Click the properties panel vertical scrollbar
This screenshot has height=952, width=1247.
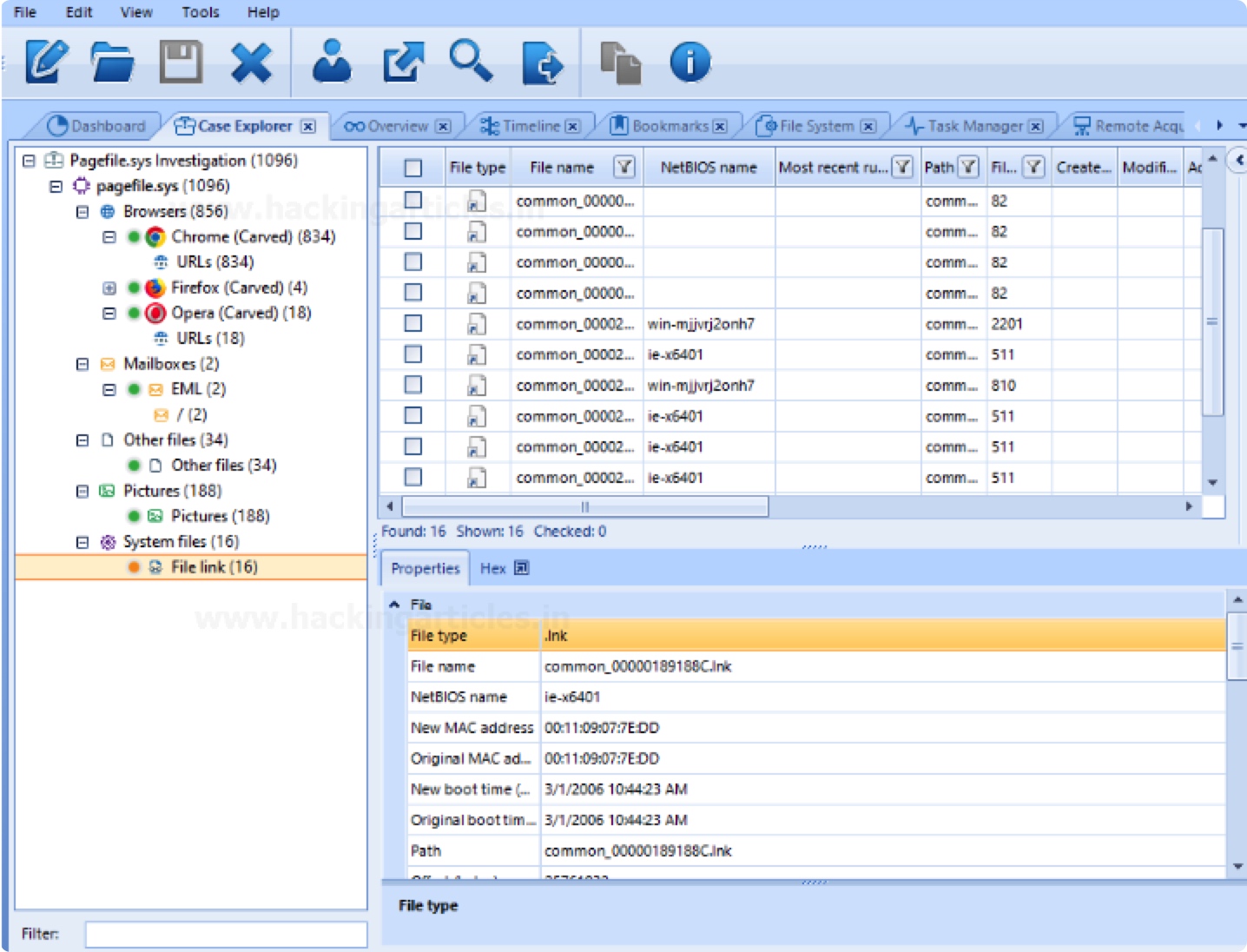[1237, 645]
